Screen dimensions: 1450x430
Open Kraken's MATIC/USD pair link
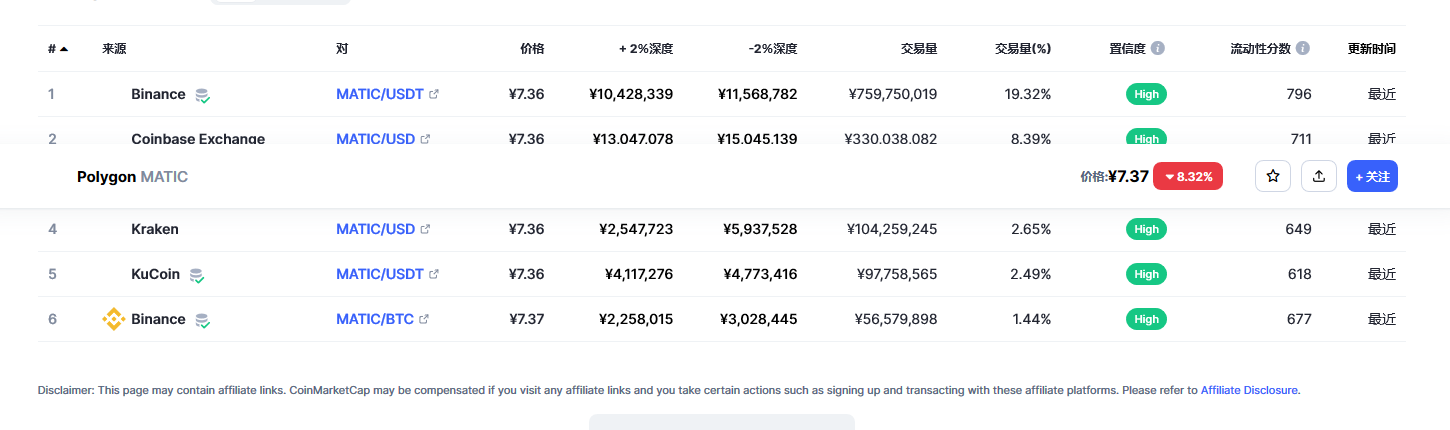(x=375, y=229)
